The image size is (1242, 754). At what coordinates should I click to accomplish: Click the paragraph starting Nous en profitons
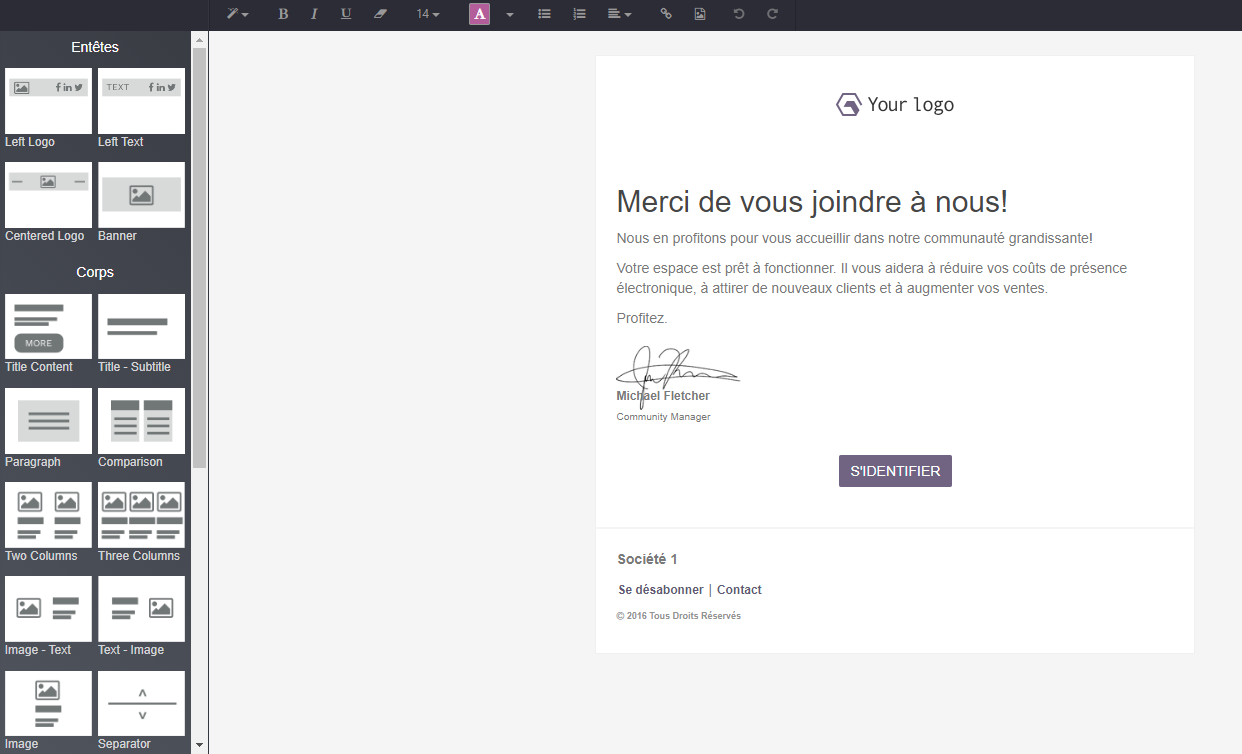click(x=855, y=239)
